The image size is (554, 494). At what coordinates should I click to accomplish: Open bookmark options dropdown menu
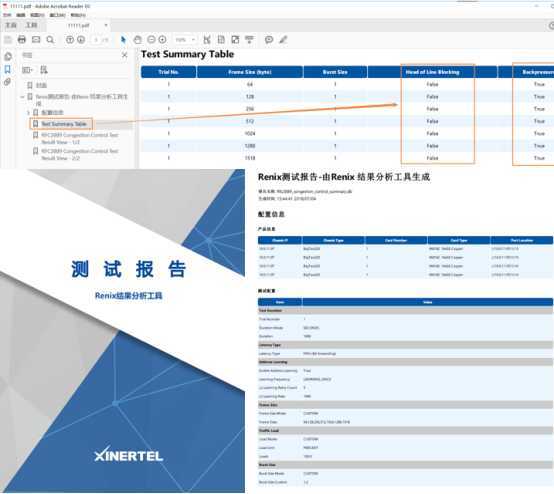(x=27, y=70)
